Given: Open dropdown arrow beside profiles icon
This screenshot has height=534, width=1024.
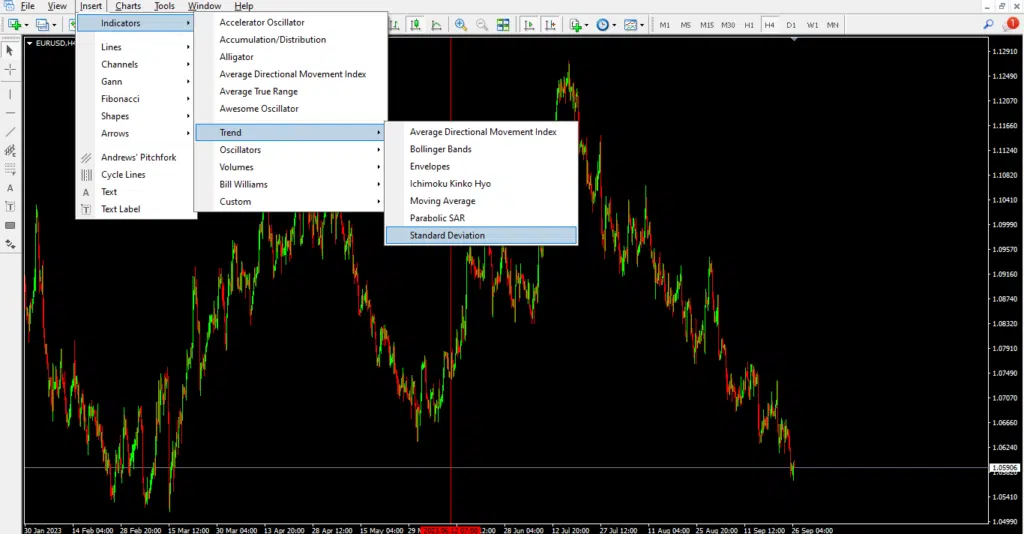Looking at the screenshot, I should point(54,25).
